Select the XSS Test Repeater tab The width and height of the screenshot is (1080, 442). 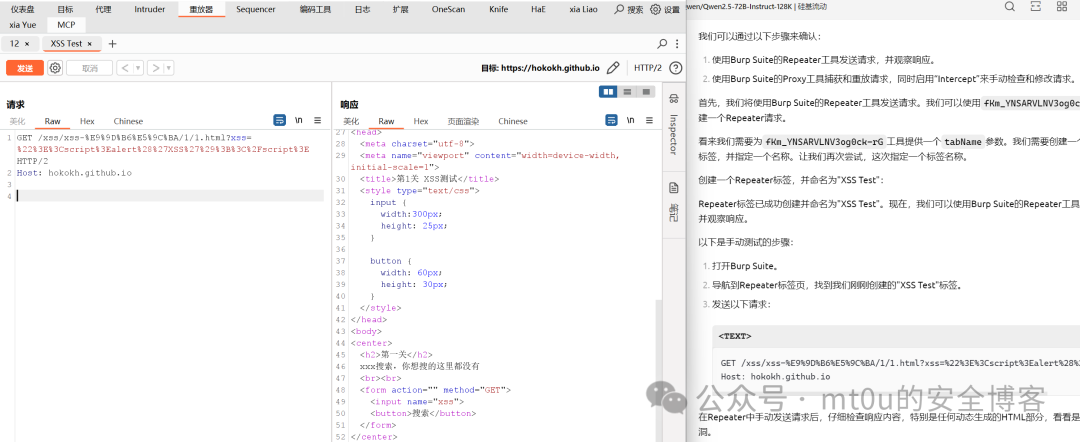point(66,43)
